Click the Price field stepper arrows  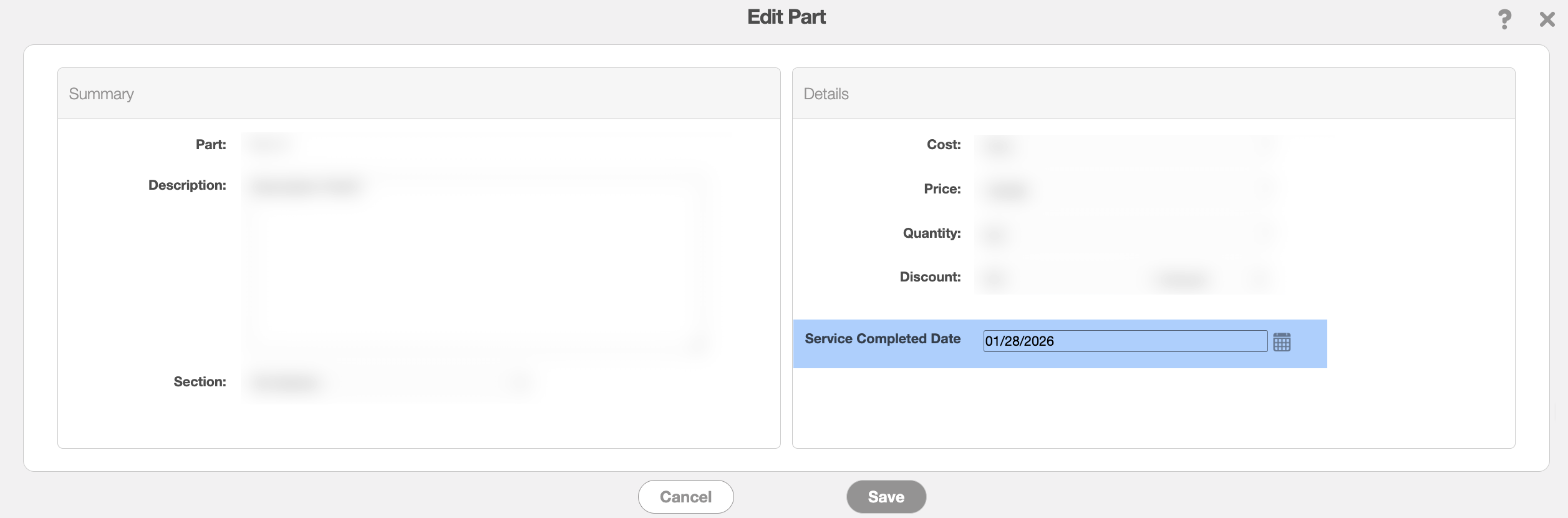[1266, 189]
